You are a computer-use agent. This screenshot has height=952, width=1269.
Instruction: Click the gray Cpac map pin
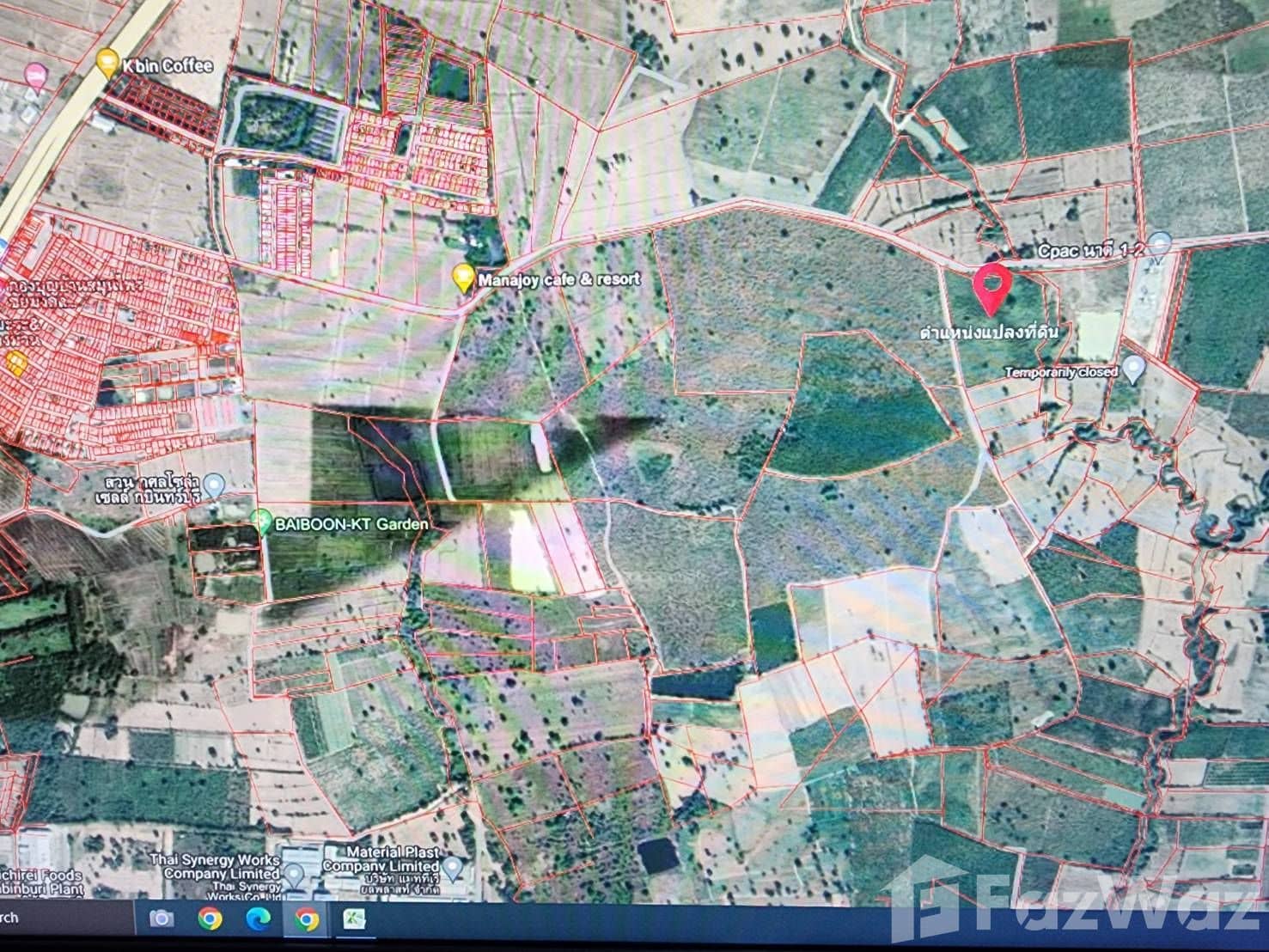click(x=1159, y=243)
